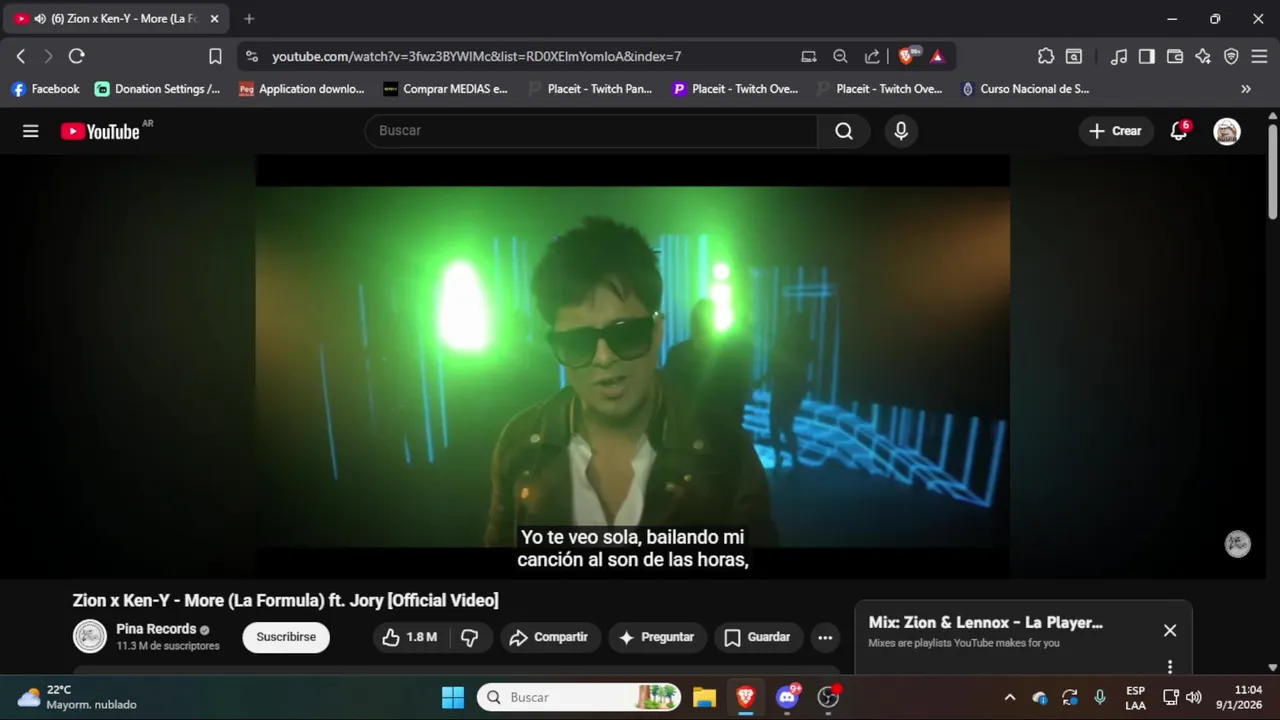Show hidden system tray icons chevron
The width and height of the screenshot is (1280, 720).
click(1010, 697)
